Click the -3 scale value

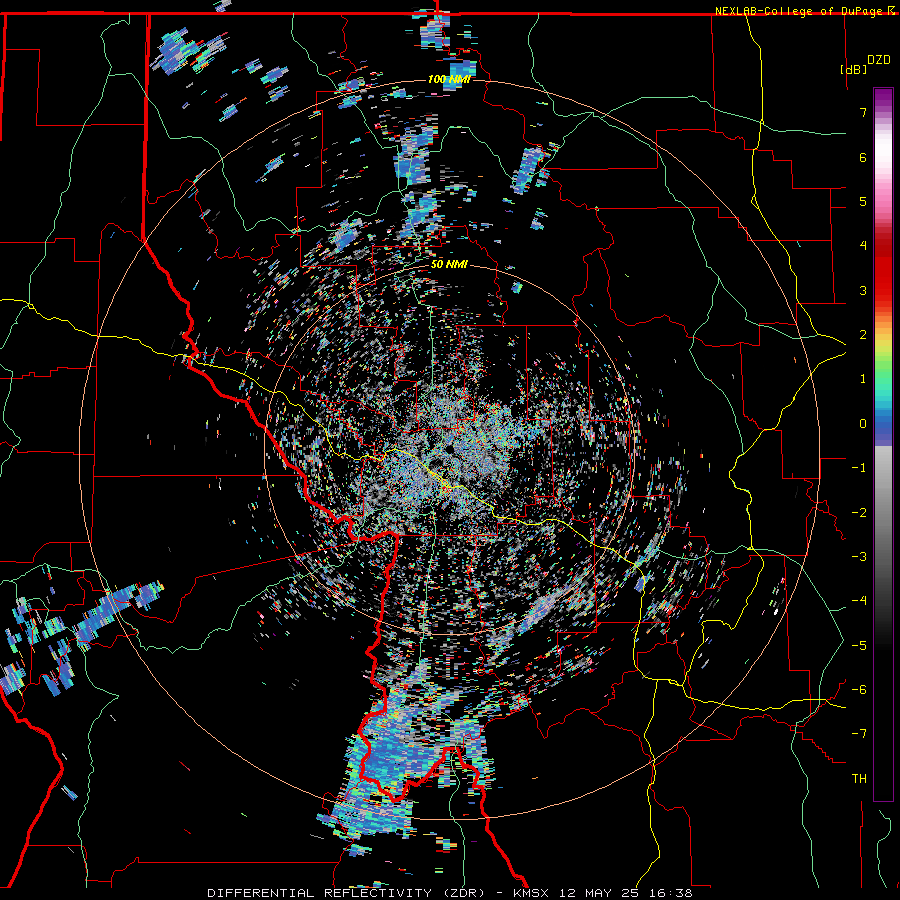859,557
